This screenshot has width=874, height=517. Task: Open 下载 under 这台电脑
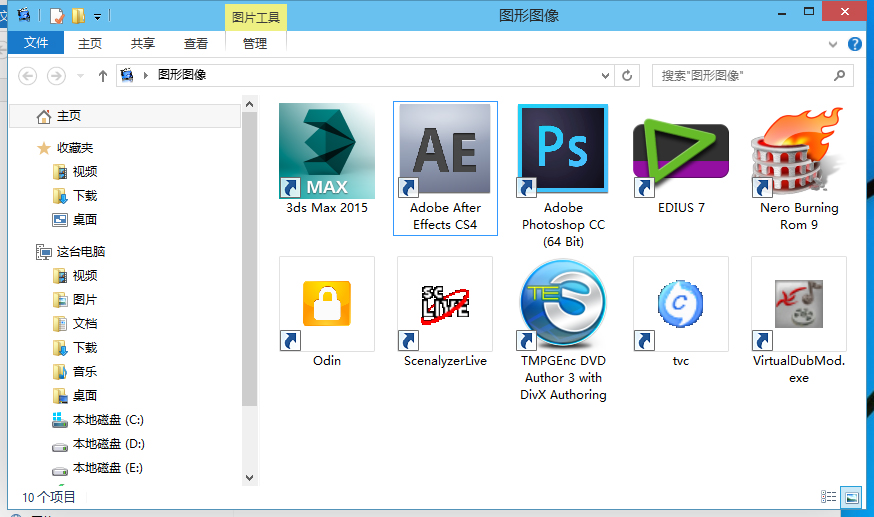click(x=75, y=348)
